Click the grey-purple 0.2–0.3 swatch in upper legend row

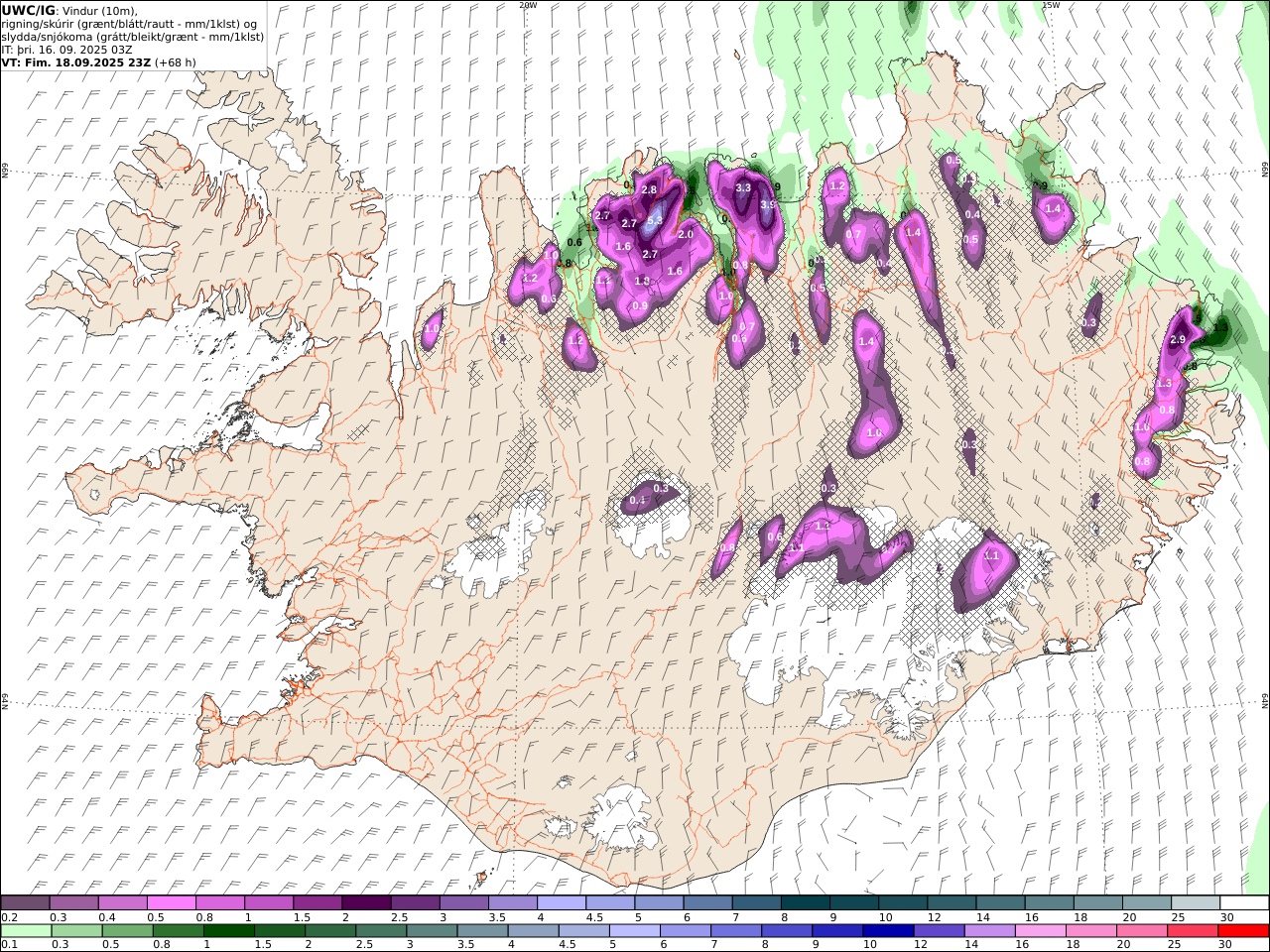26,903
